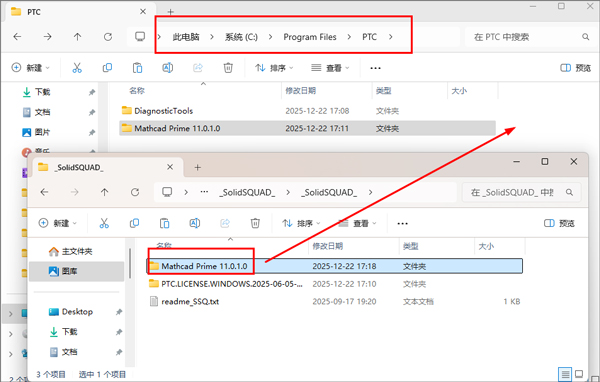Open 查看 view dropdown in PTC window
Screen dimensions: 600x382
coord(330,68)
